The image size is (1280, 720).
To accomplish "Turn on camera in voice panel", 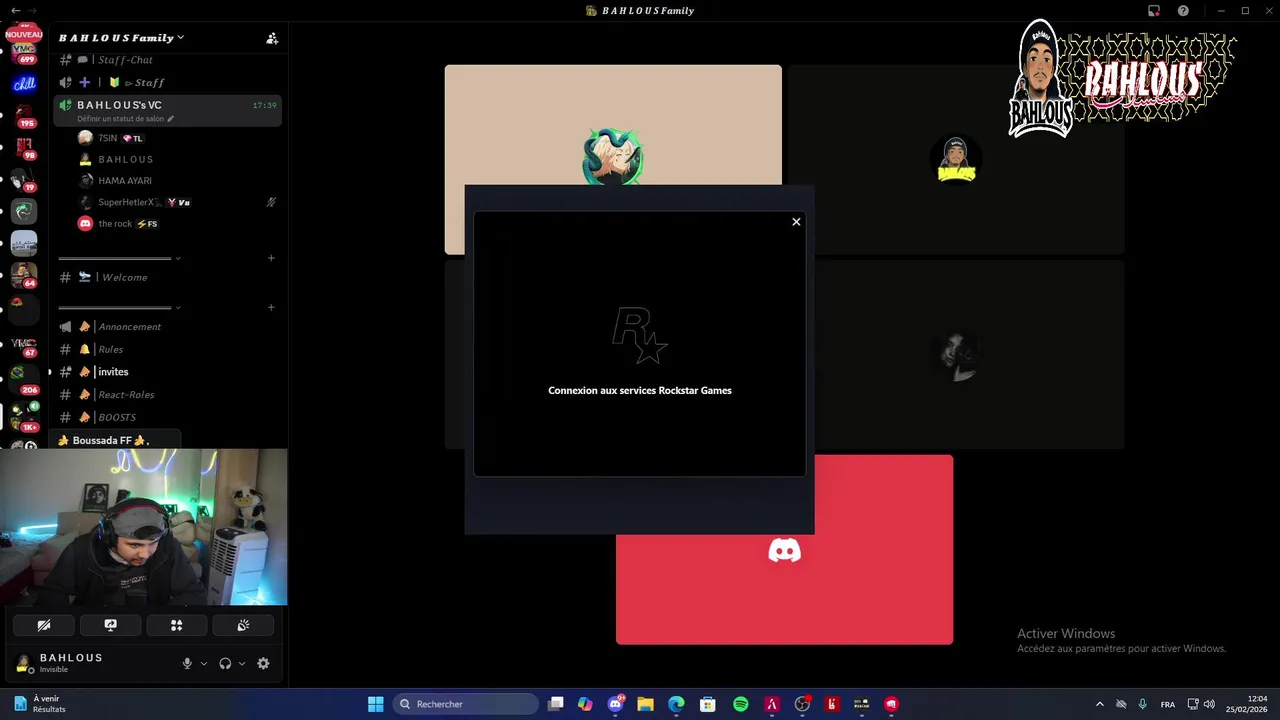I will (44, 625).
